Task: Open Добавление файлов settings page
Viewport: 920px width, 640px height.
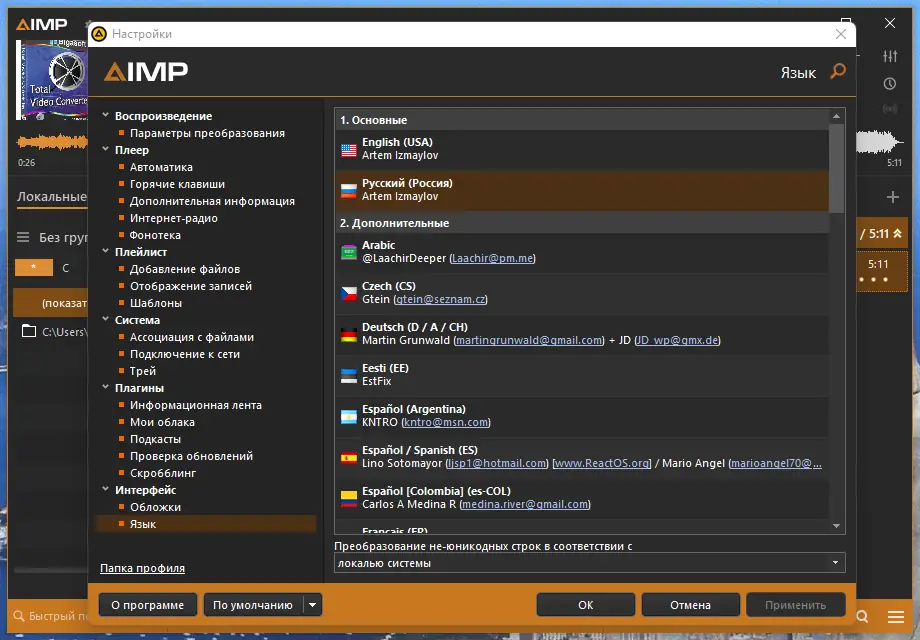Action: pyautogui.click(x=185, y=269)
